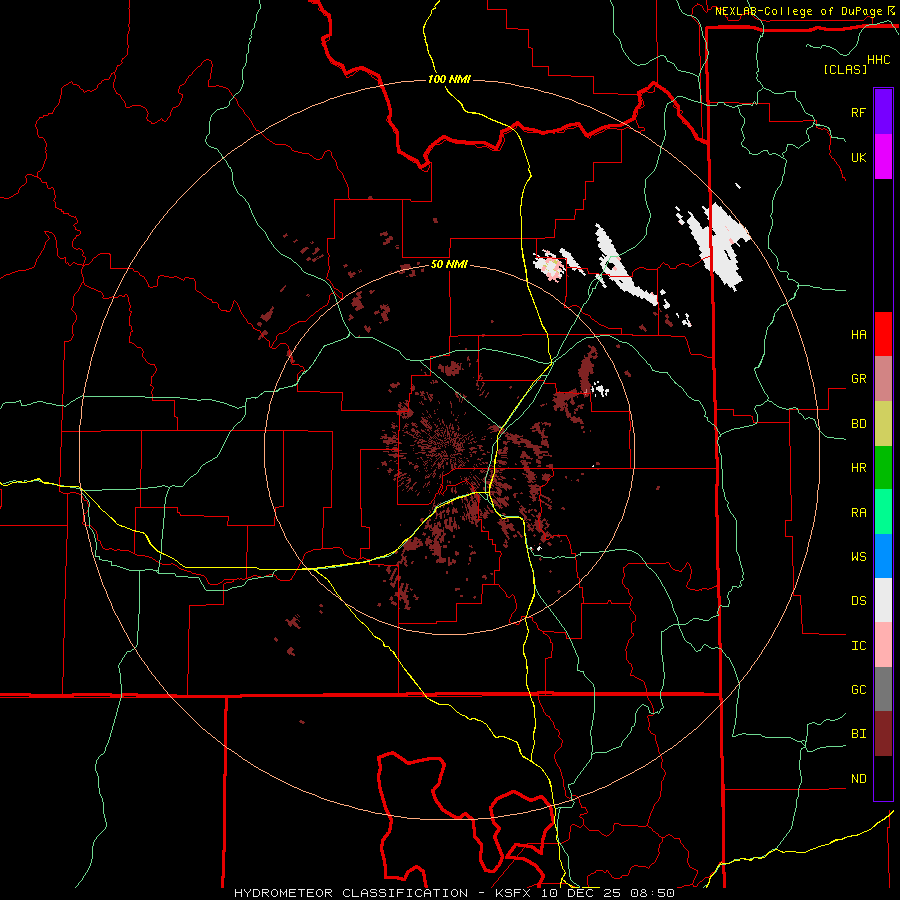Click the RF purple color swatch
Viewport: 900px width, 900px height.
883,112
